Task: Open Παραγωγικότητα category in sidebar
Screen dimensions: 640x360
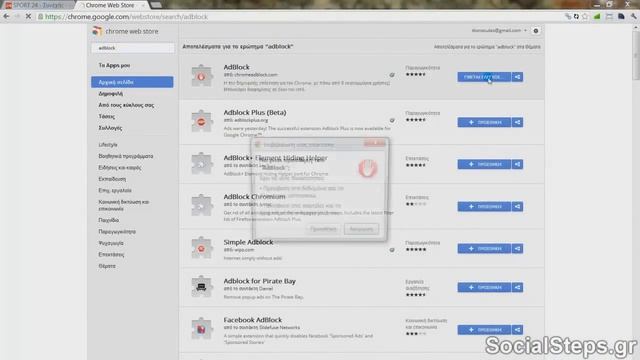Action: [117, 231]
